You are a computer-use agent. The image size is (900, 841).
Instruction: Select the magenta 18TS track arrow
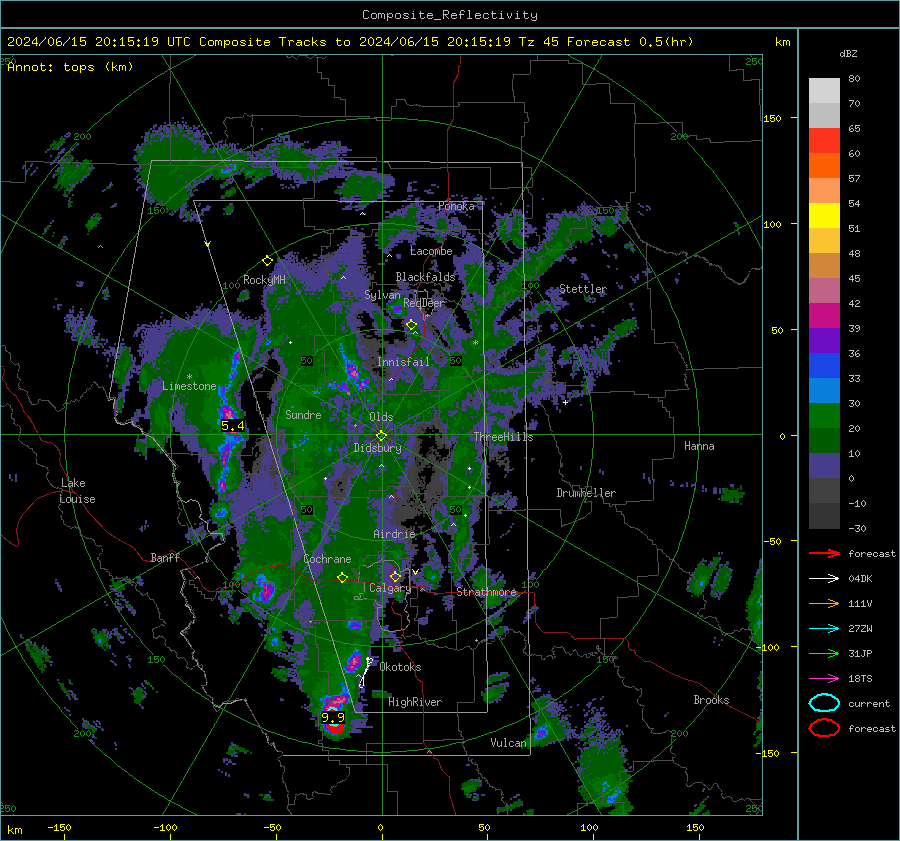point(824,679)
